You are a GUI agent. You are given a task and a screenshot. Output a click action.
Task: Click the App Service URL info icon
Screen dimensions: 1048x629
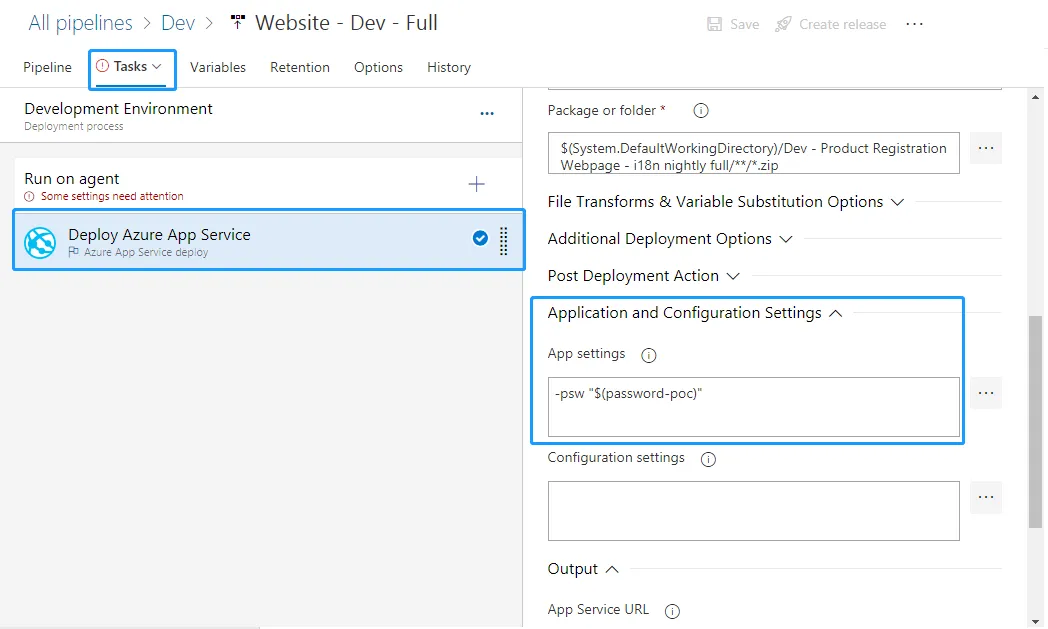click(x=672, y=610)
